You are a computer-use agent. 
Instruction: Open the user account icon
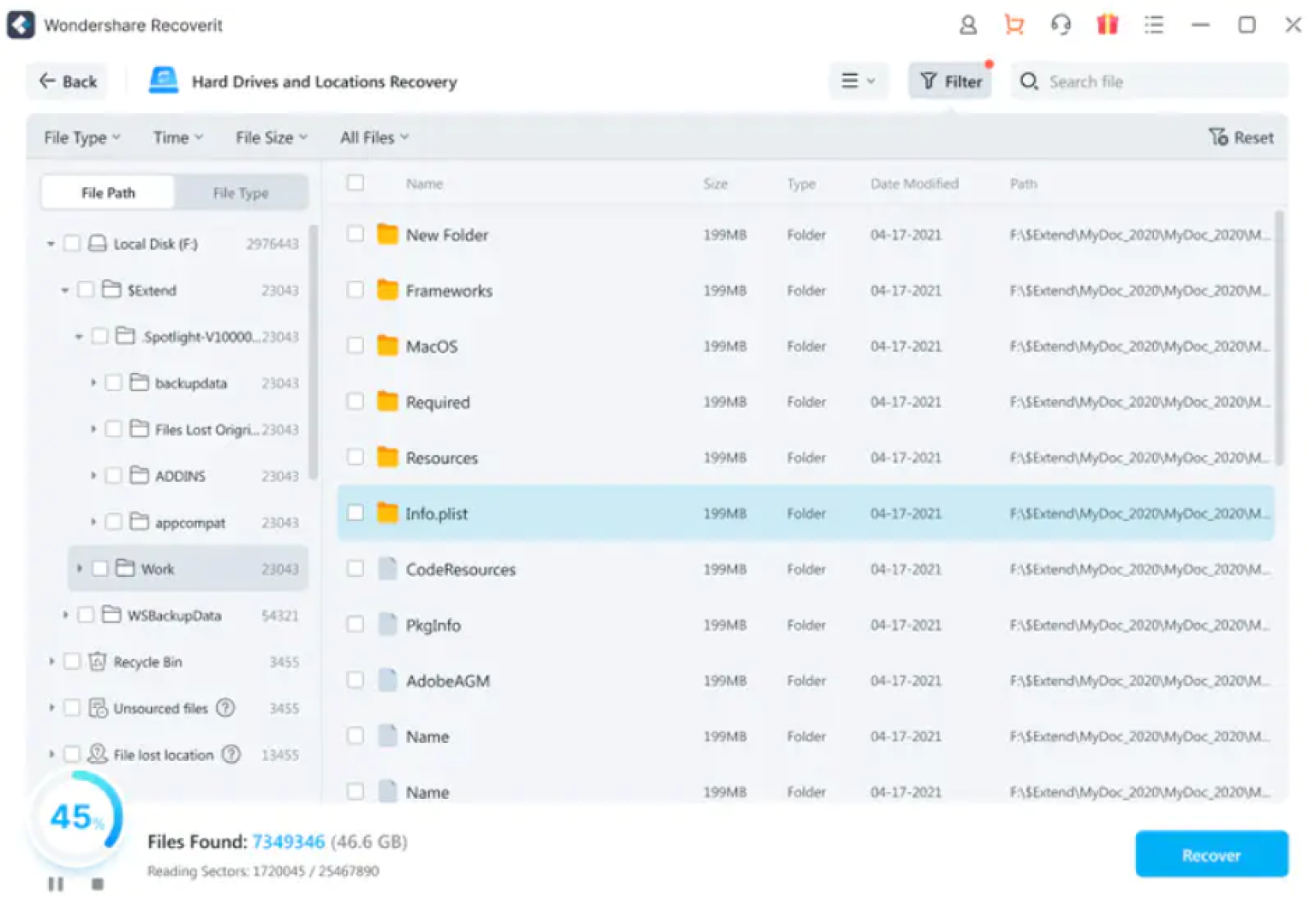[967, 25]
